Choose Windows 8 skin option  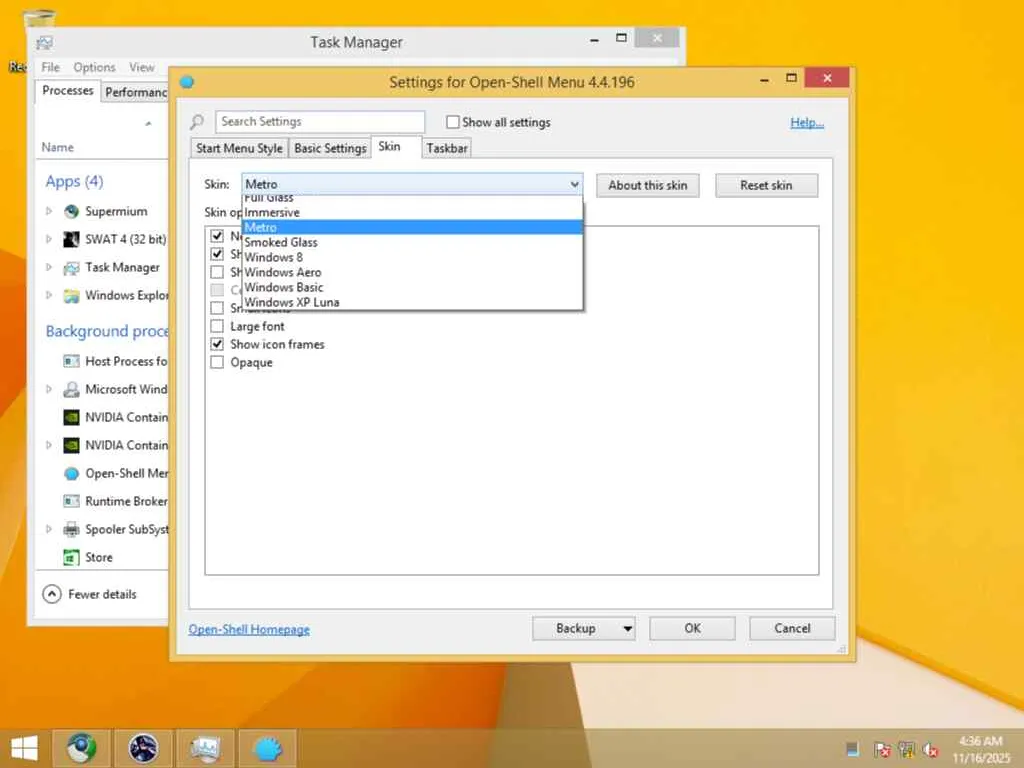click(412, 257)
